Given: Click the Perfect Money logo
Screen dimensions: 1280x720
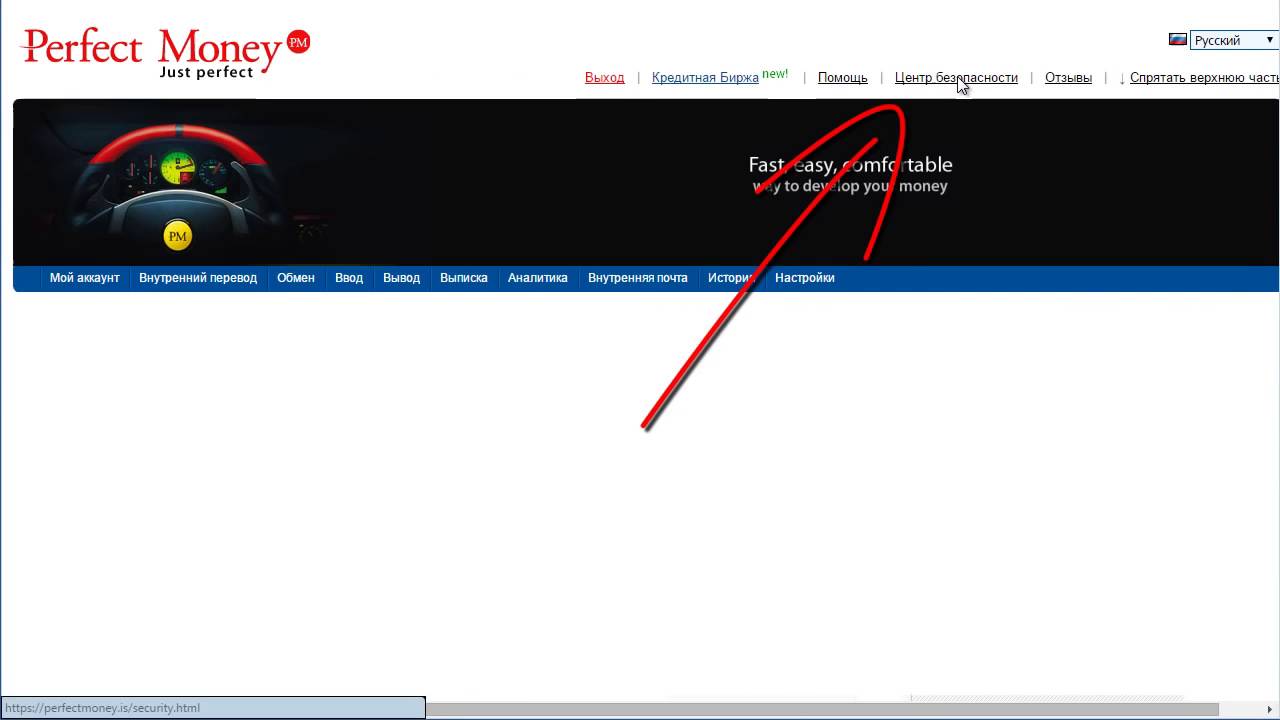Looking at the screenshot, I should (x=165, y=53).
